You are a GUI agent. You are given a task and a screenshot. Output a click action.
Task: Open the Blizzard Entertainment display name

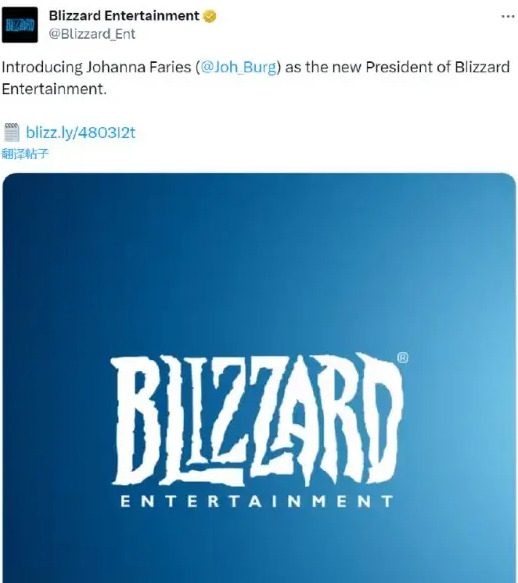coord(124,16)
